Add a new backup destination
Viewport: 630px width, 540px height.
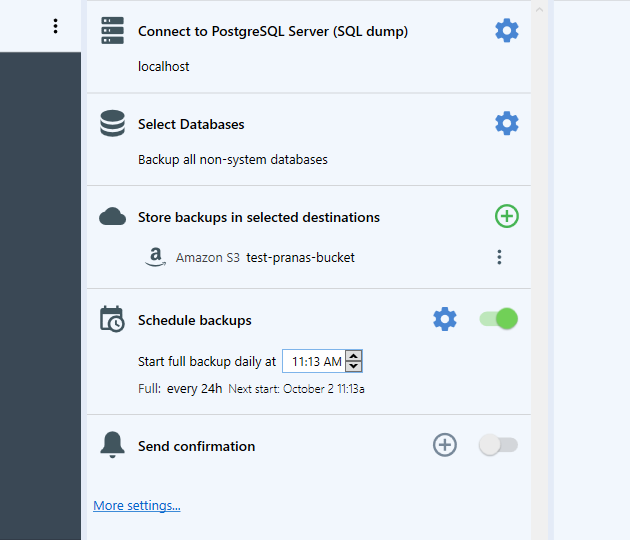click(x=507, y=216)
